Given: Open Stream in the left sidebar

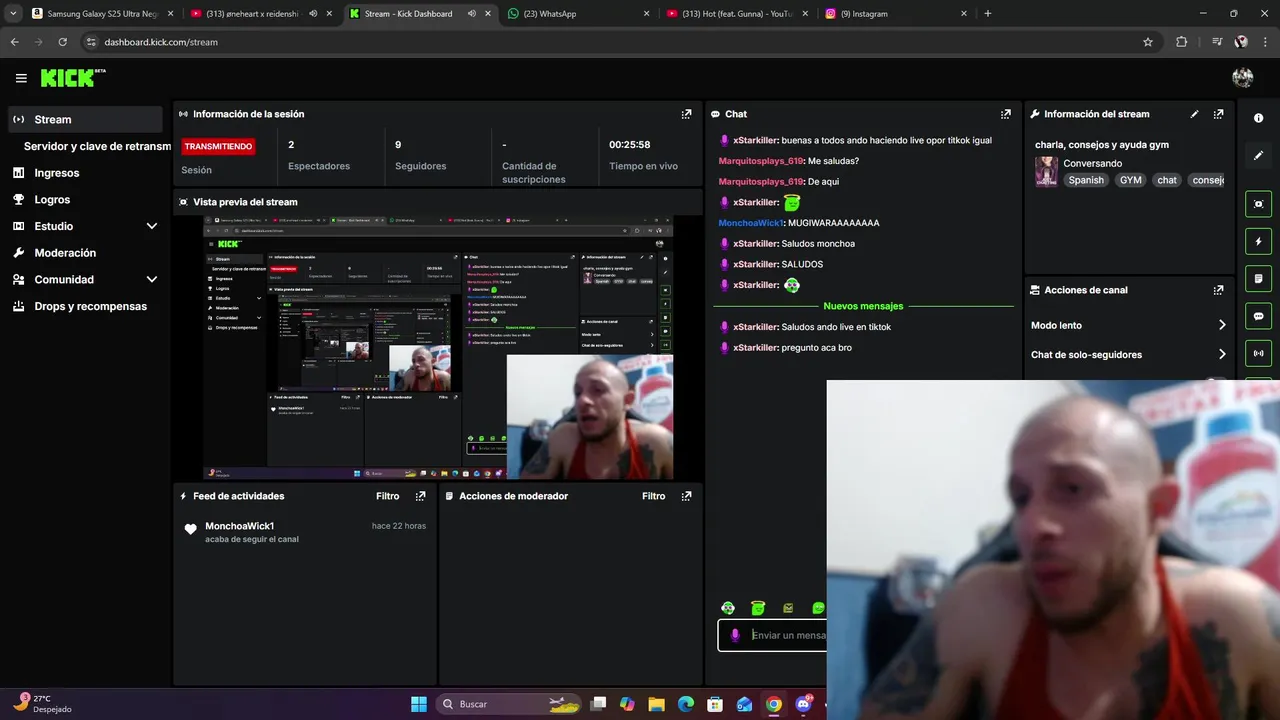Looking at the screenshot, I should pos(85,119).
